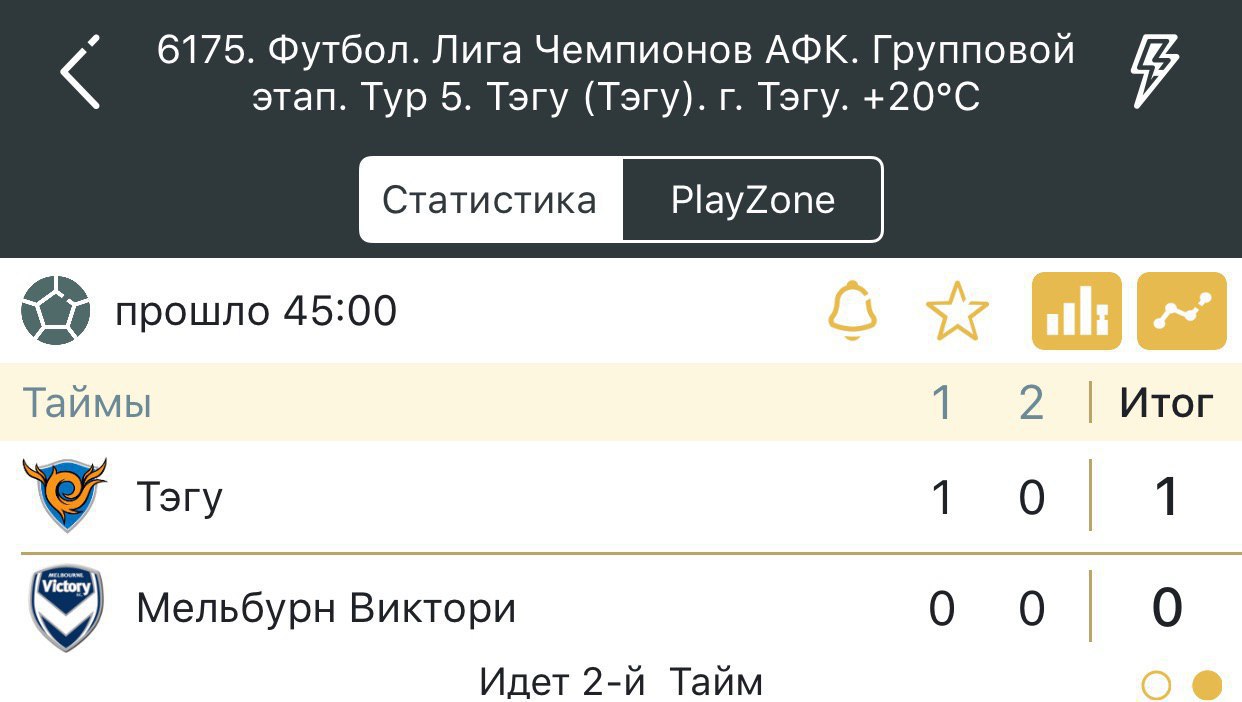Tap the Таймы header label
The image size is (1242, 702).
coord(88,403)
